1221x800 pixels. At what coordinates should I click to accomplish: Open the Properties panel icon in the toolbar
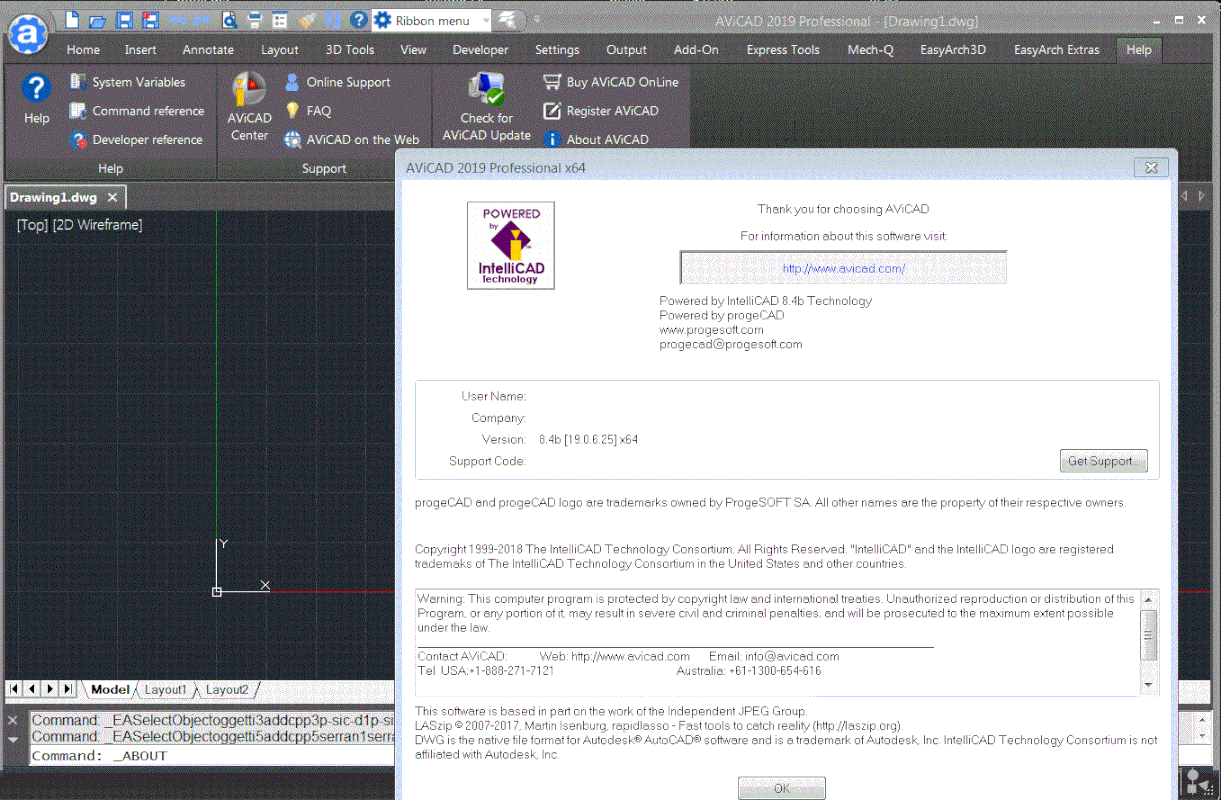[x=280, y=20]
